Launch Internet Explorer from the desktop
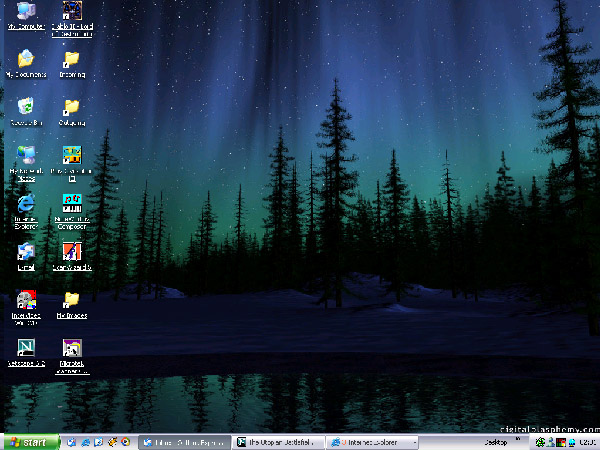 click(25, 203)
